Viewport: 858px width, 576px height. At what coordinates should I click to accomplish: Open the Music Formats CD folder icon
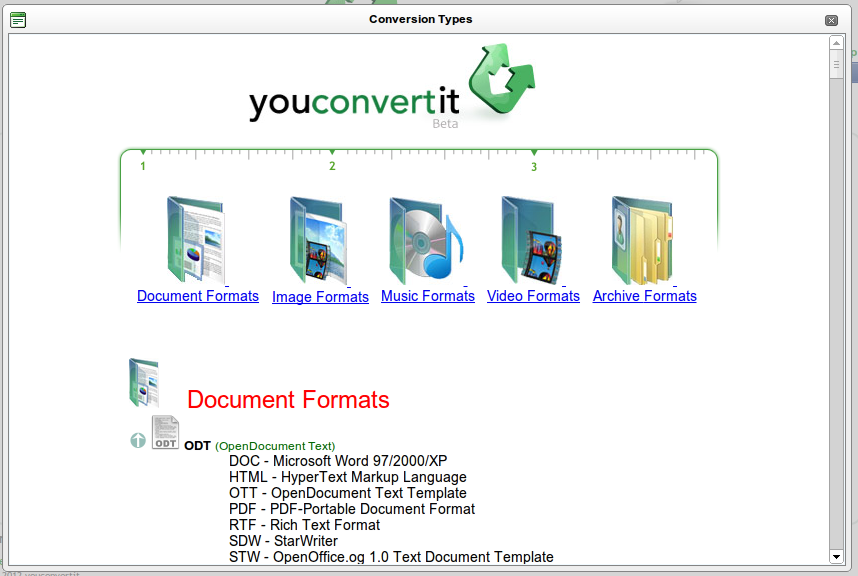426,240
